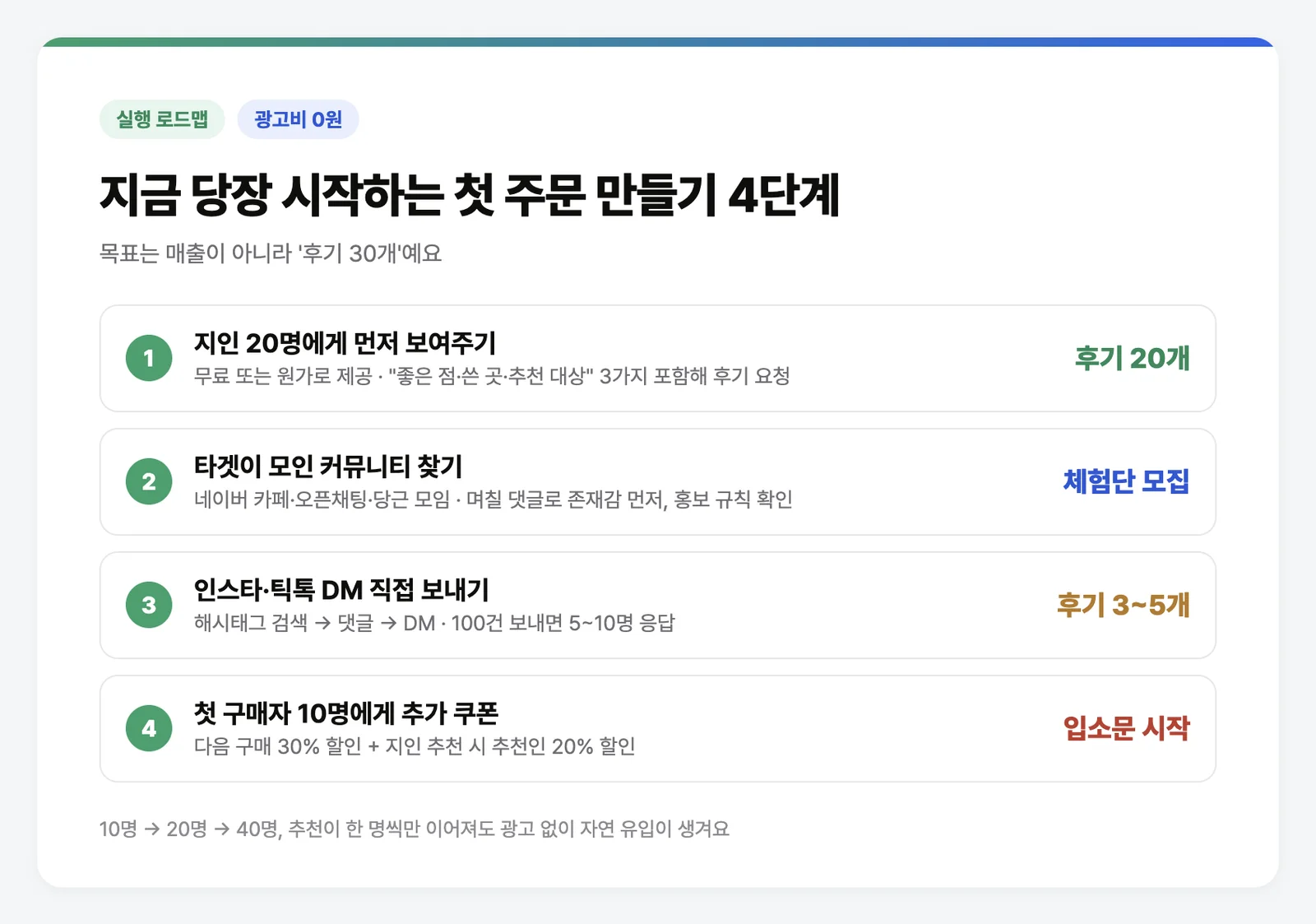Click the 체험단 모집 result label
The width and height of the screenshot is (1316, 924).
coord(1126,481)
